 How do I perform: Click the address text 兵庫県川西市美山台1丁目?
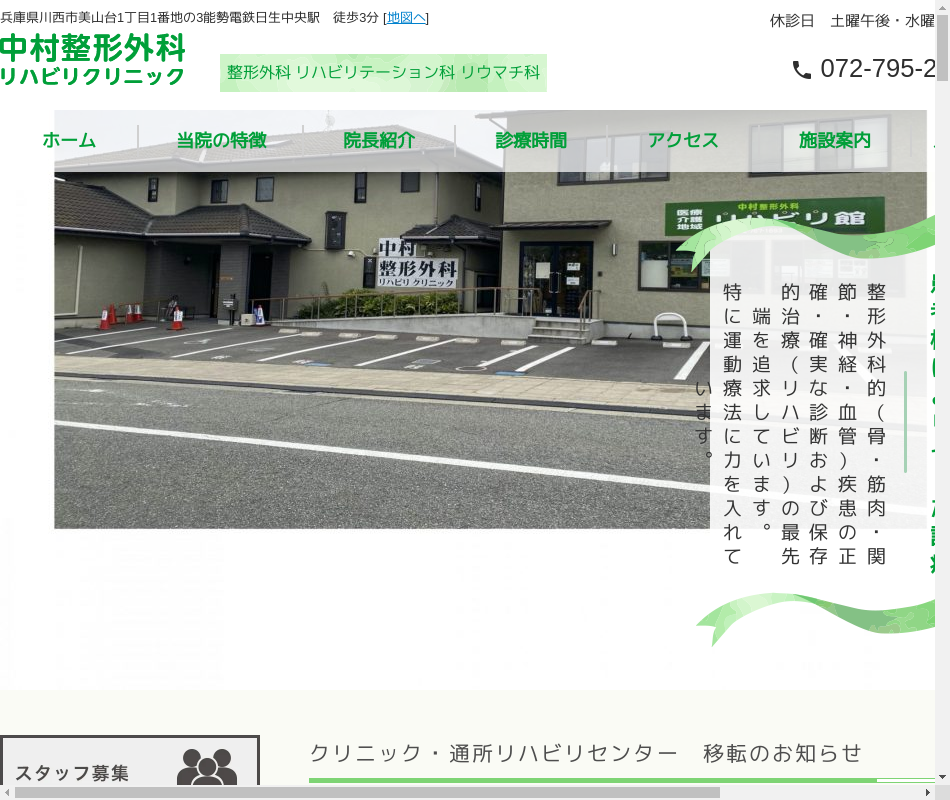[x=160, y=18]
